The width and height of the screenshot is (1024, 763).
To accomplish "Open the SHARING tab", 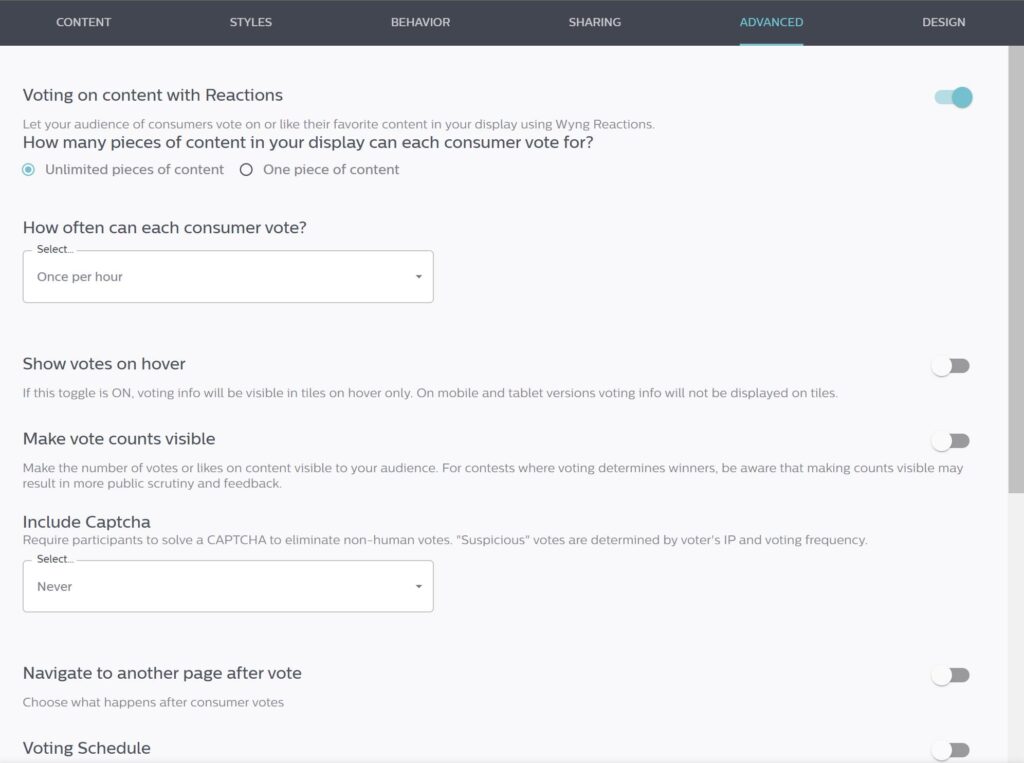I will pos(594,22).
